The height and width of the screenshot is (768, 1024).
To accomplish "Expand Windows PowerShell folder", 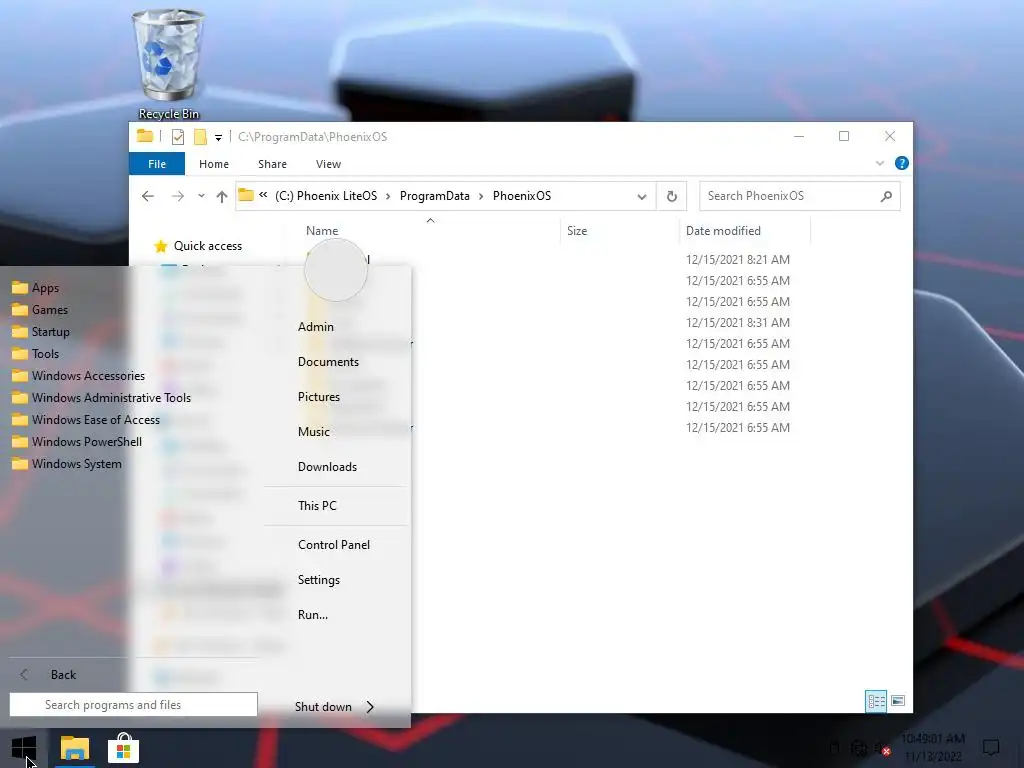I will pos(77,441).
